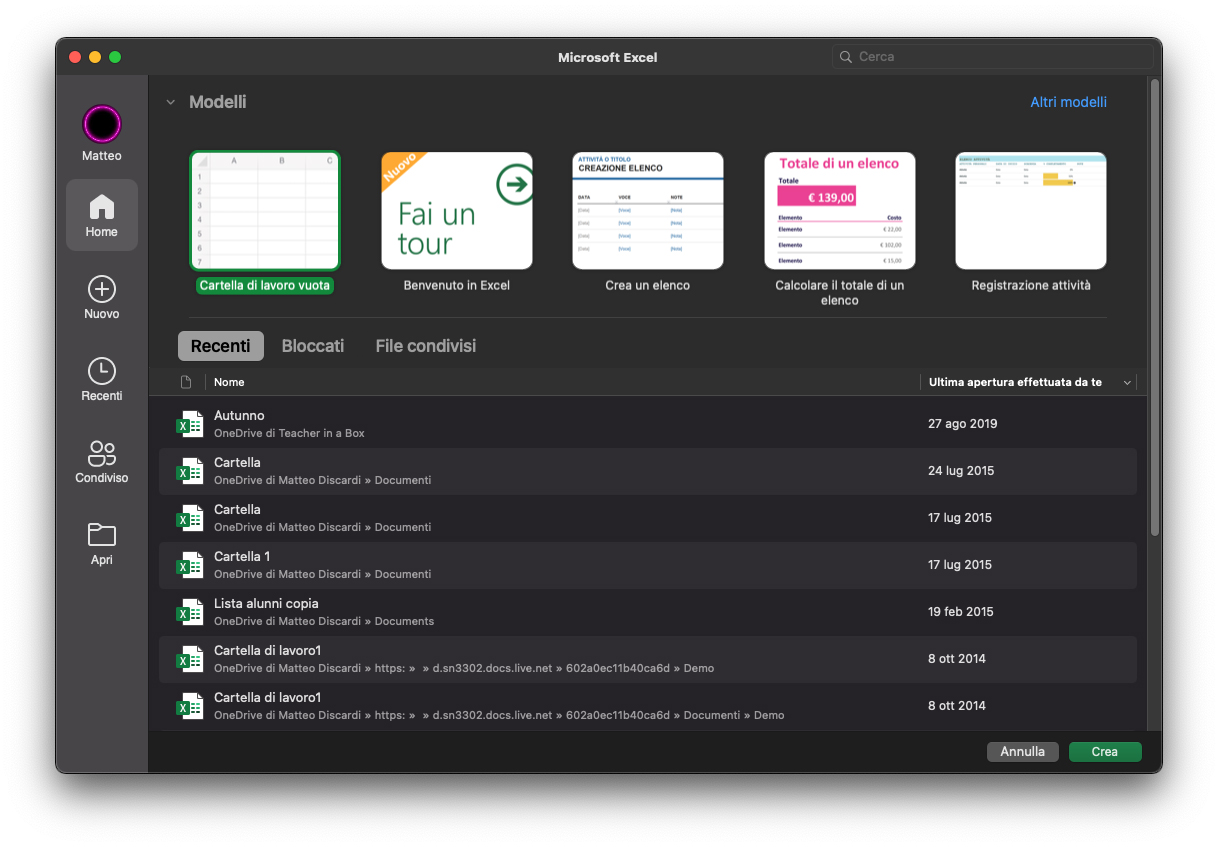
Task: Go to Home in the sidebar
Action: click(x=102, y=215)
